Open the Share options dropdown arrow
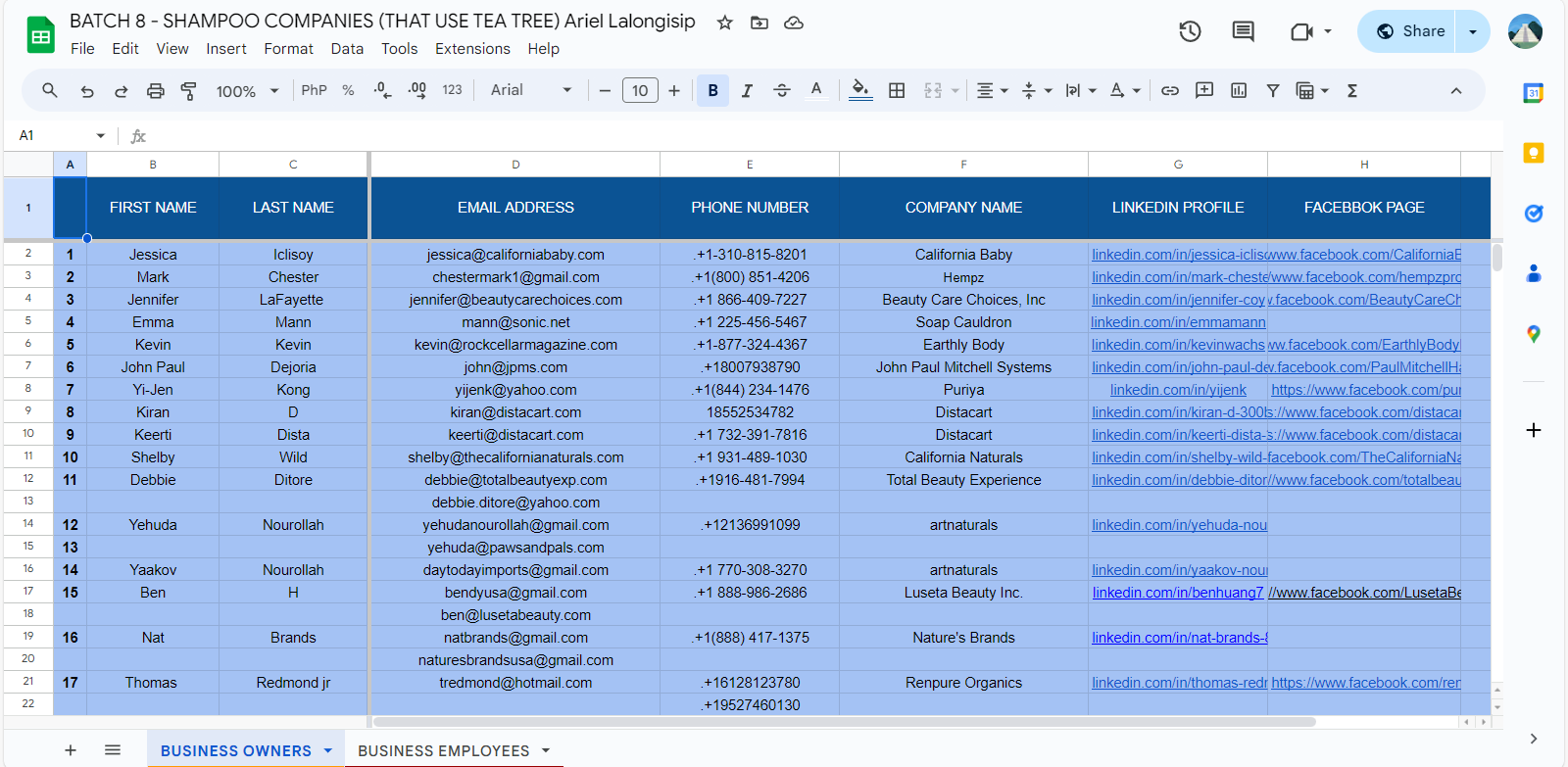Viewport: 1568px width, 767px height. (x=1473, y=31)
